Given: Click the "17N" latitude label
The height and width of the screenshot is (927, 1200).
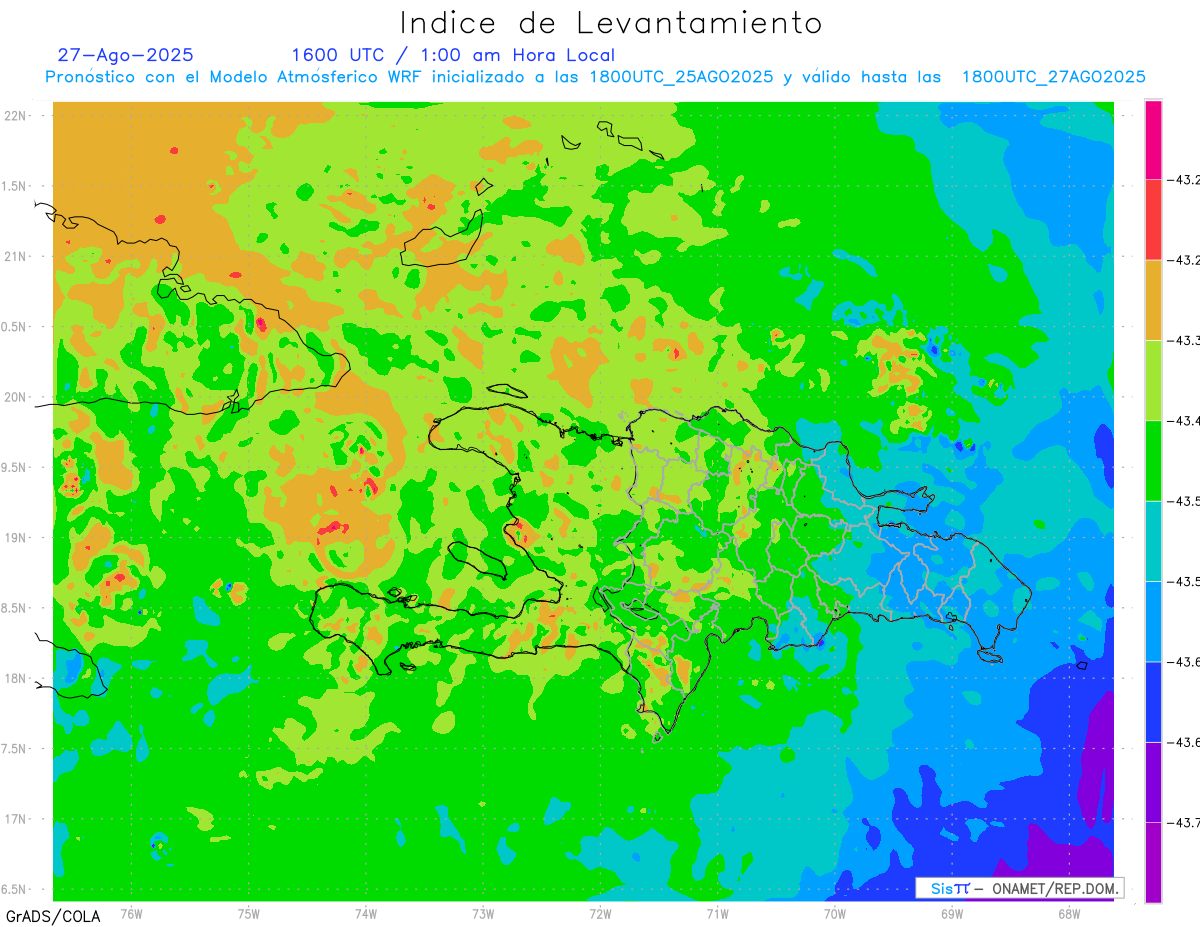Looking at the screenshot, I should (15, 819).
